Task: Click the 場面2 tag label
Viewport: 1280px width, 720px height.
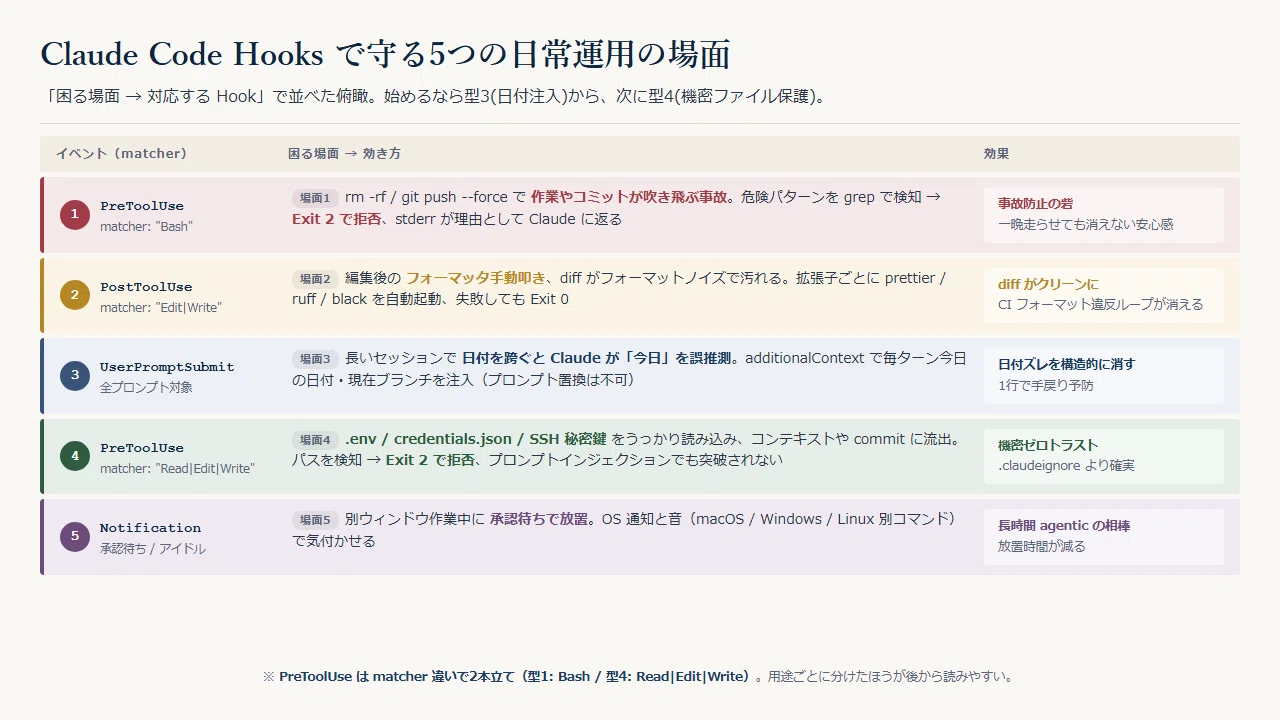Action: click(315, 279)
